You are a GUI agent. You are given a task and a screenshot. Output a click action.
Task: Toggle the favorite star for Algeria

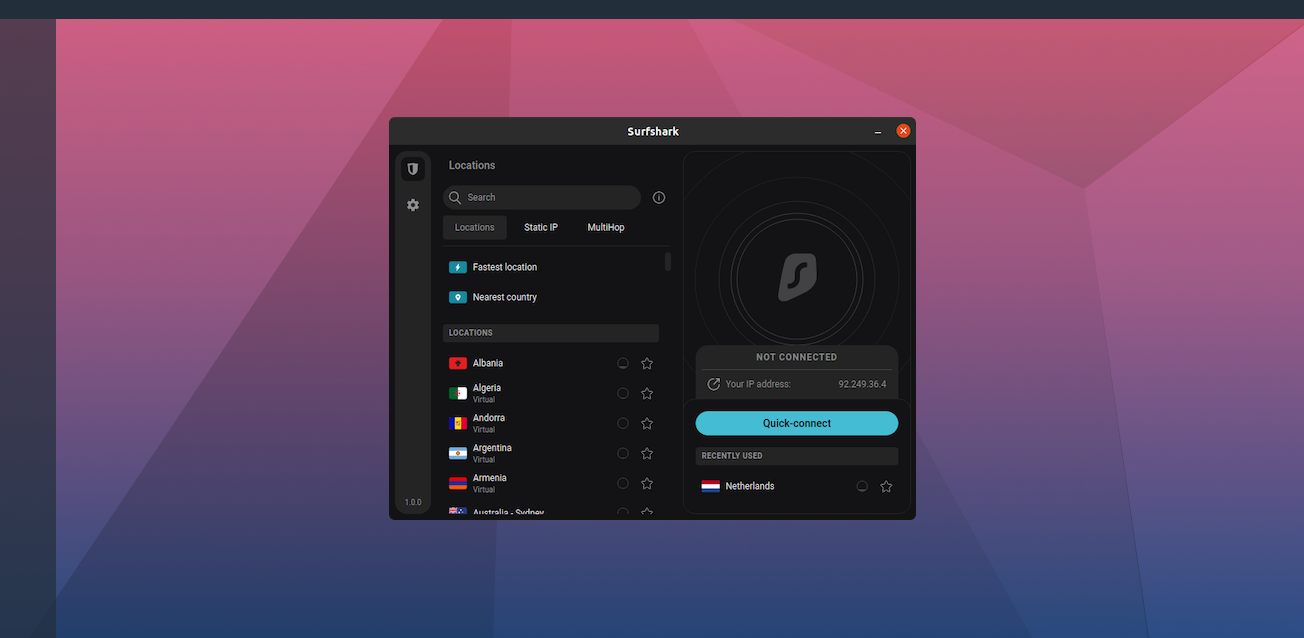tap(647, 394)
